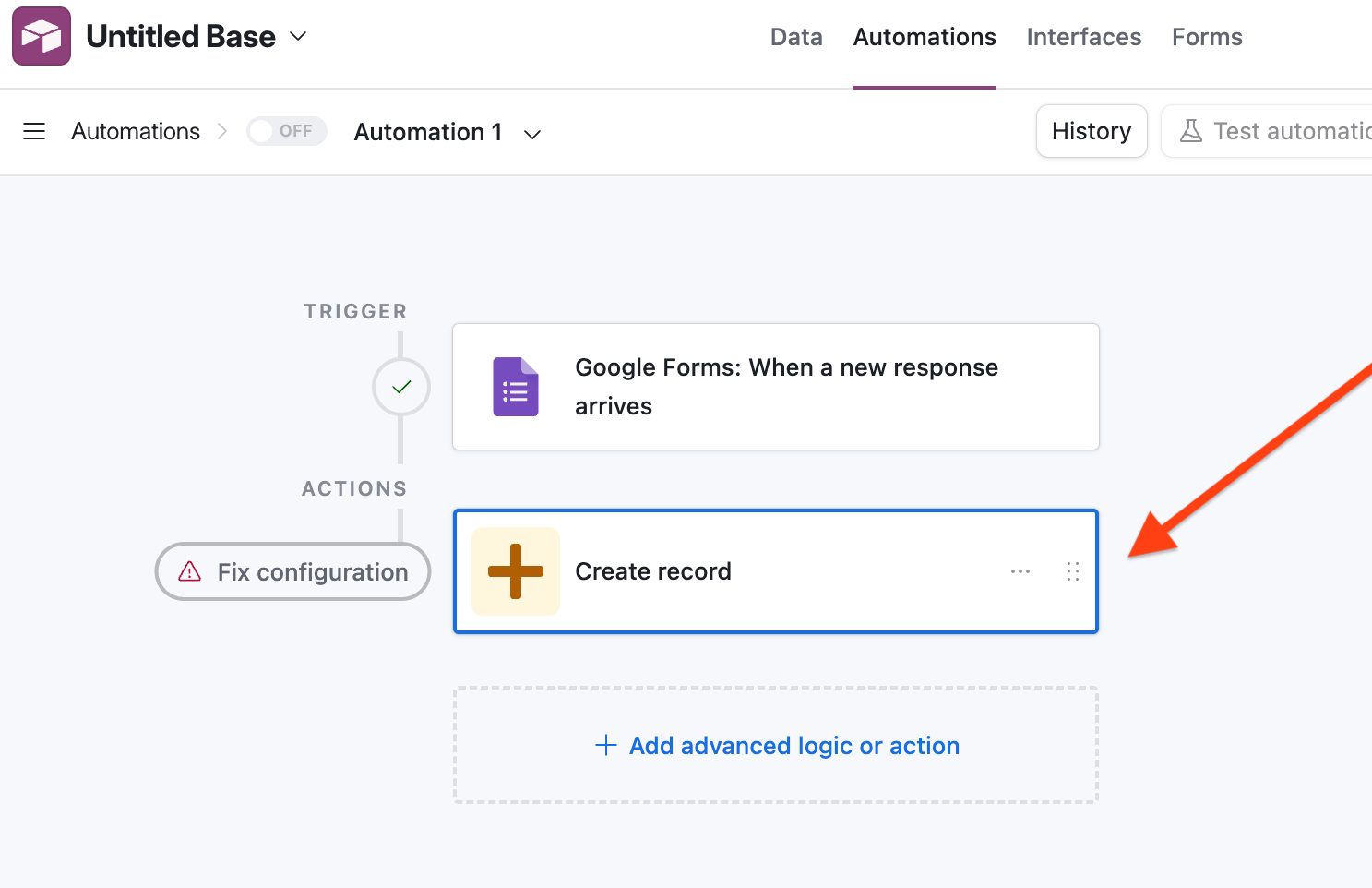
Task: Click the Create record plus icon
Action: (515, 571)
